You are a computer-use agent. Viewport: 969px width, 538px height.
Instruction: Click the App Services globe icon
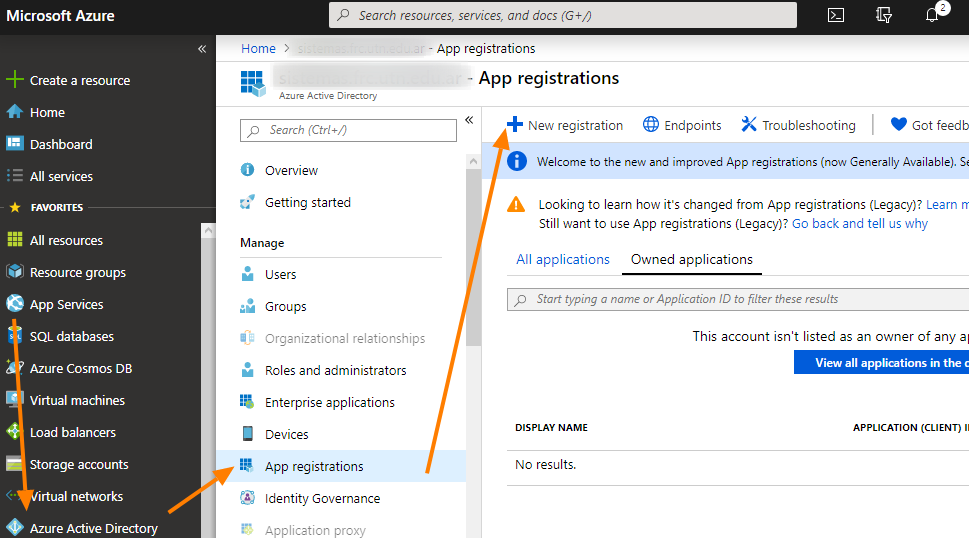(14, 304)
